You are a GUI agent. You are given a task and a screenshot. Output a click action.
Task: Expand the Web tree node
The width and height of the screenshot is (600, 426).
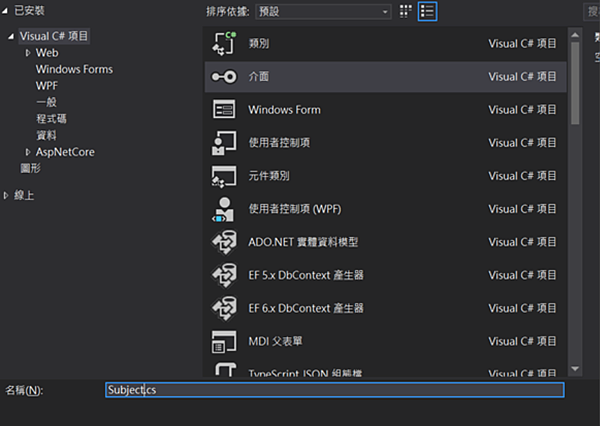click(28, 53)
